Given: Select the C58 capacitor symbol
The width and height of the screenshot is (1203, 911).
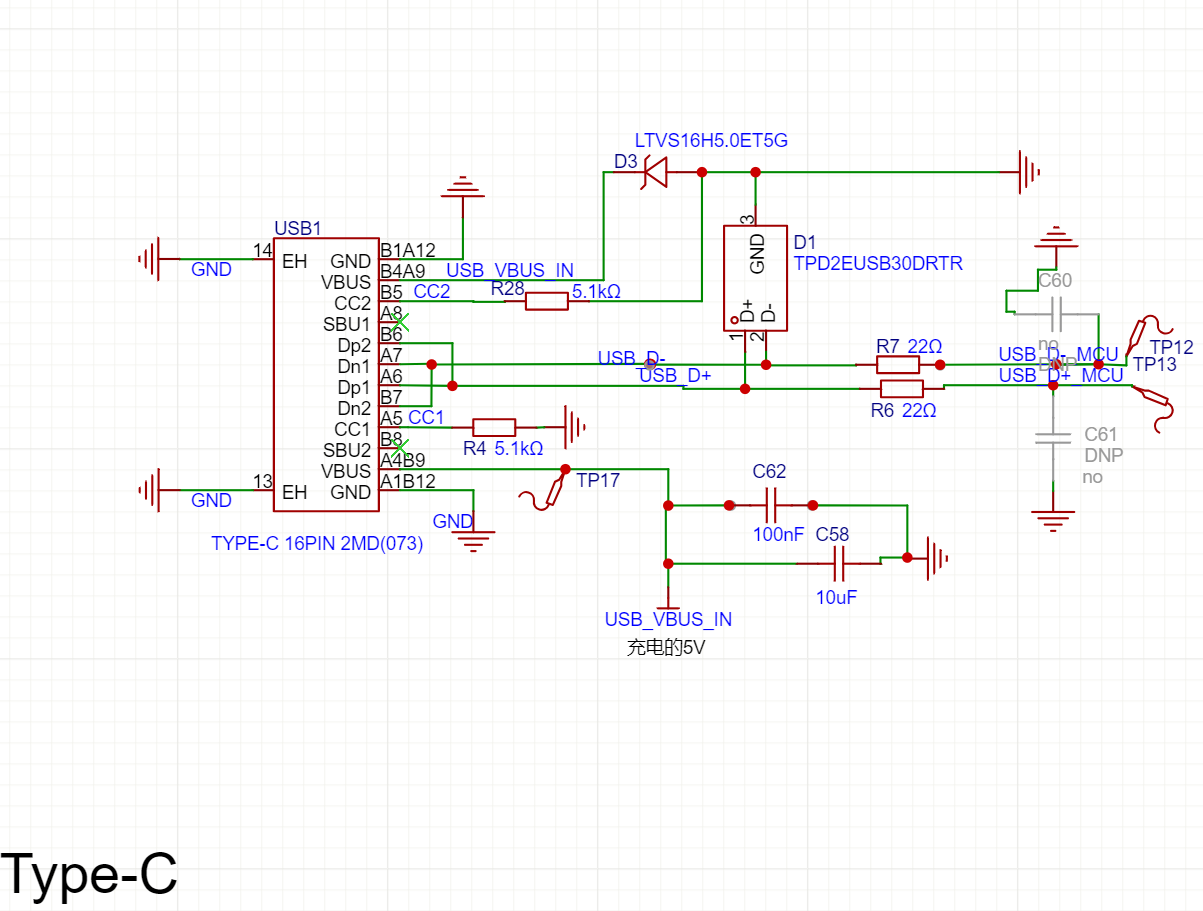Looking at the screenshot, I should 839,563.
